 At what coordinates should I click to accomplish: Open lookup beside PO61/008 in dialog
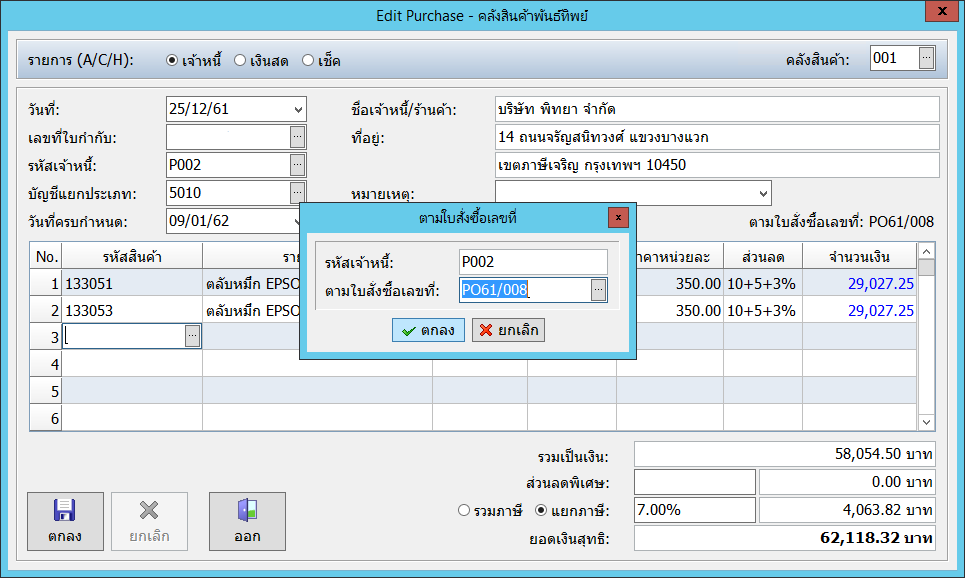pyautogui.click(x=598, y=290)
